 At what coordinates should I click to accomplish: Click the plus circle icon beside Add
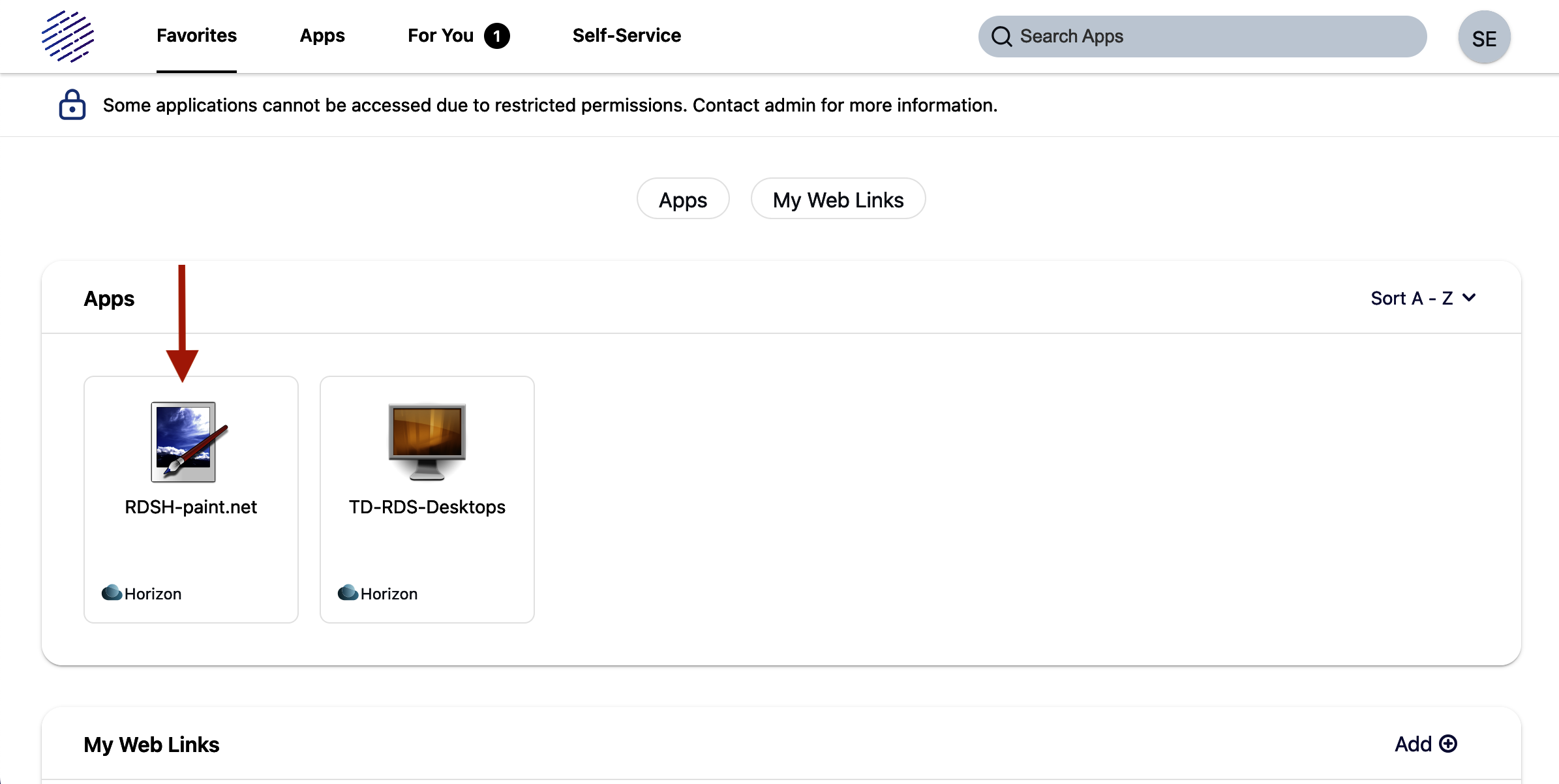point(1448,744)
